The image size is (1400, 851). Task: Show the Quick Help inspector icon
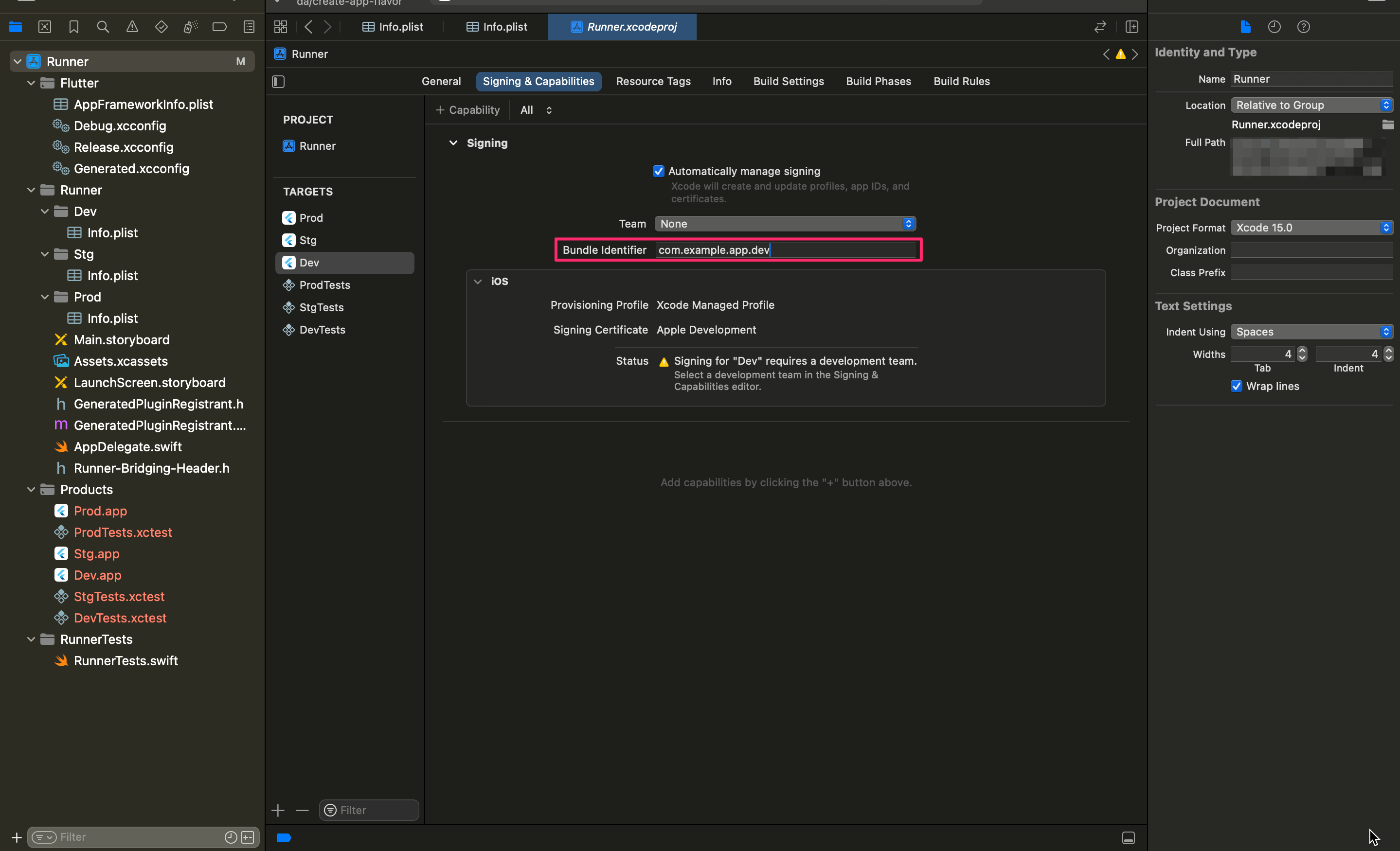coord(1303,27)
